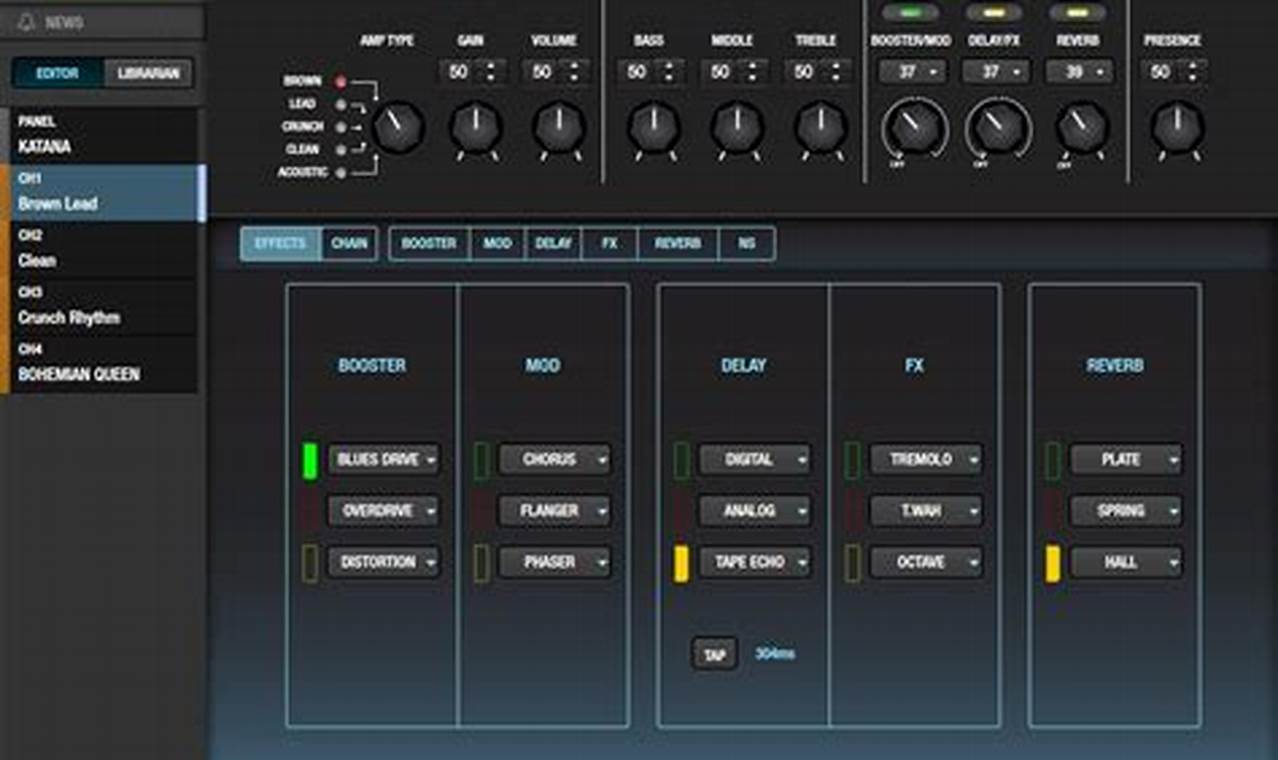
Task: Select the NS effect button
Action: [746, 244]
